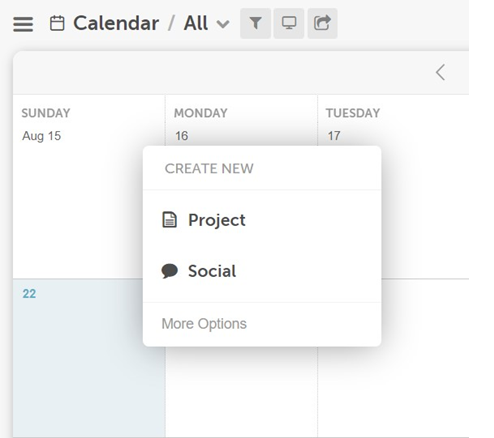
Task: Click the speech bubble icon beside Social
Action: (x=170, y=271)
